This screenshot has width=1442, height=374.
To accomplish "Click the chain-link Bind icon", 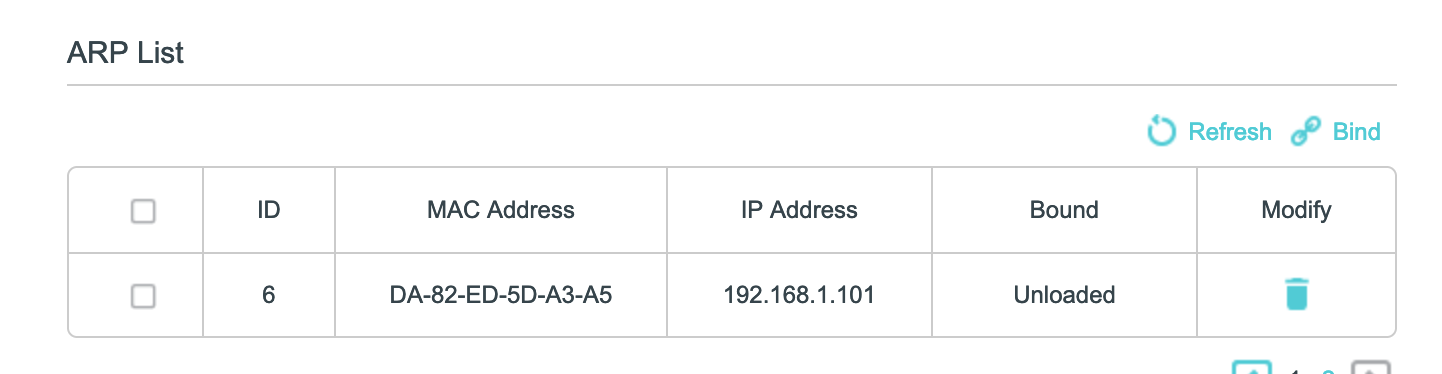I will click(x=1305, y=132).
